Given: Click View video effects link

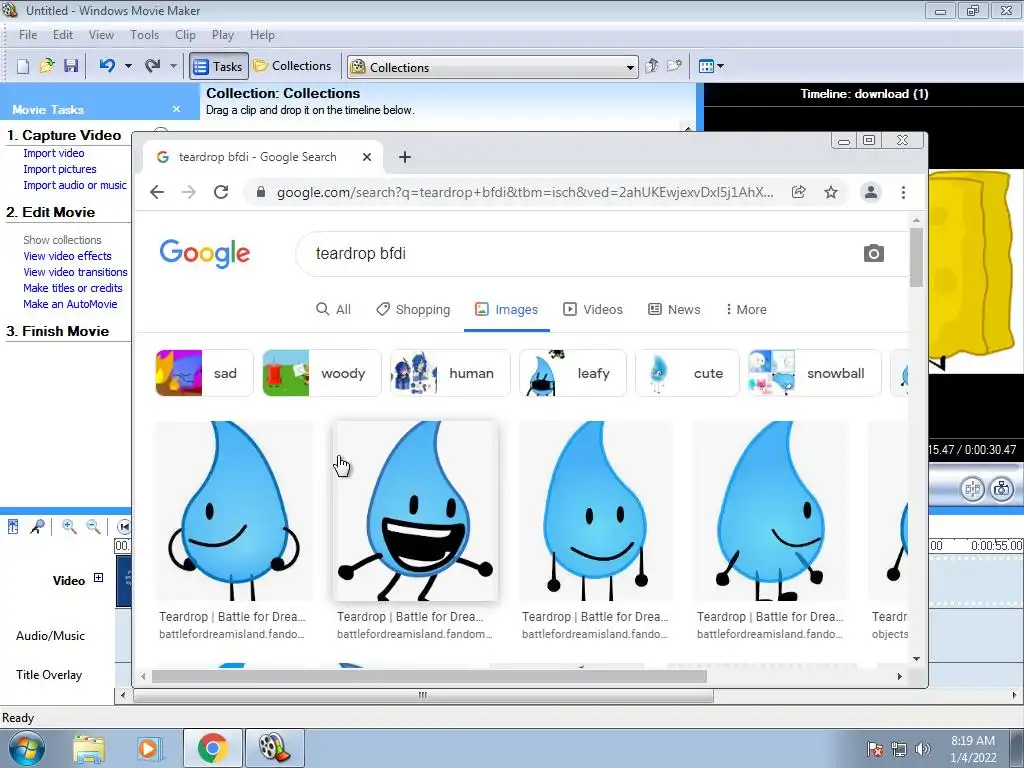Looking at the screenshot, I should tap(67, 256).
